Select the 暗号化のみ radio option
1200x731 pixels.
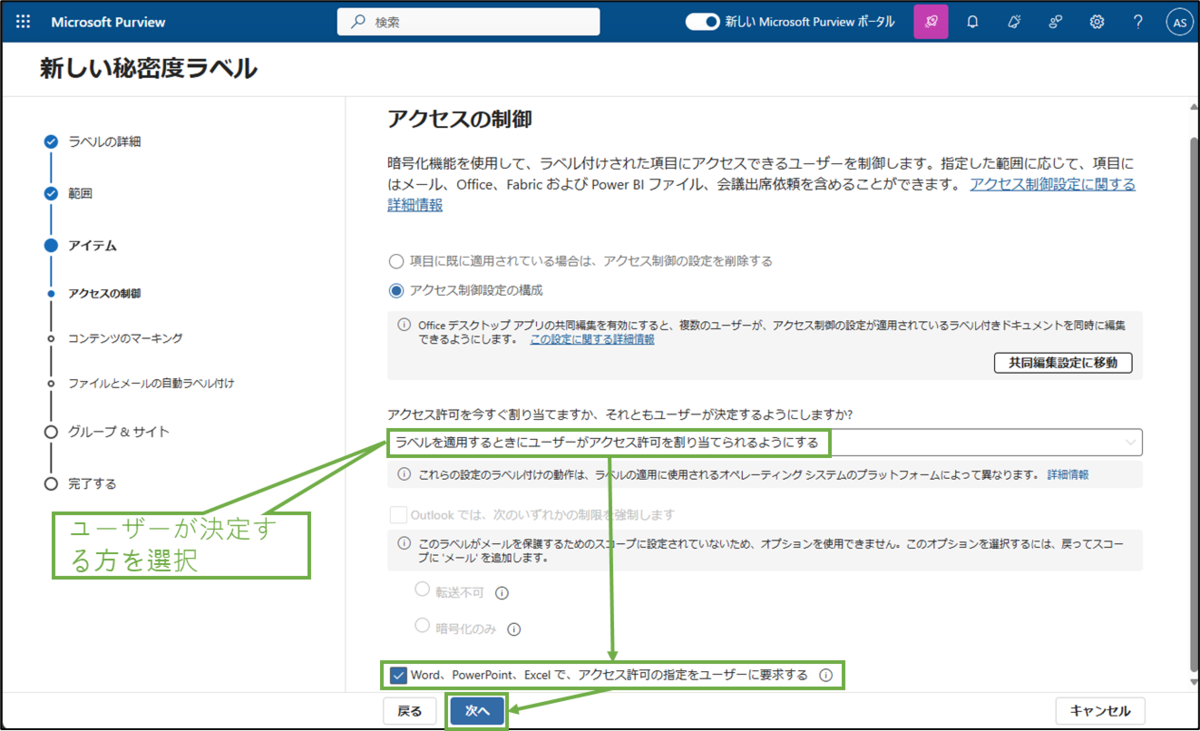click(x=422, y=626)
